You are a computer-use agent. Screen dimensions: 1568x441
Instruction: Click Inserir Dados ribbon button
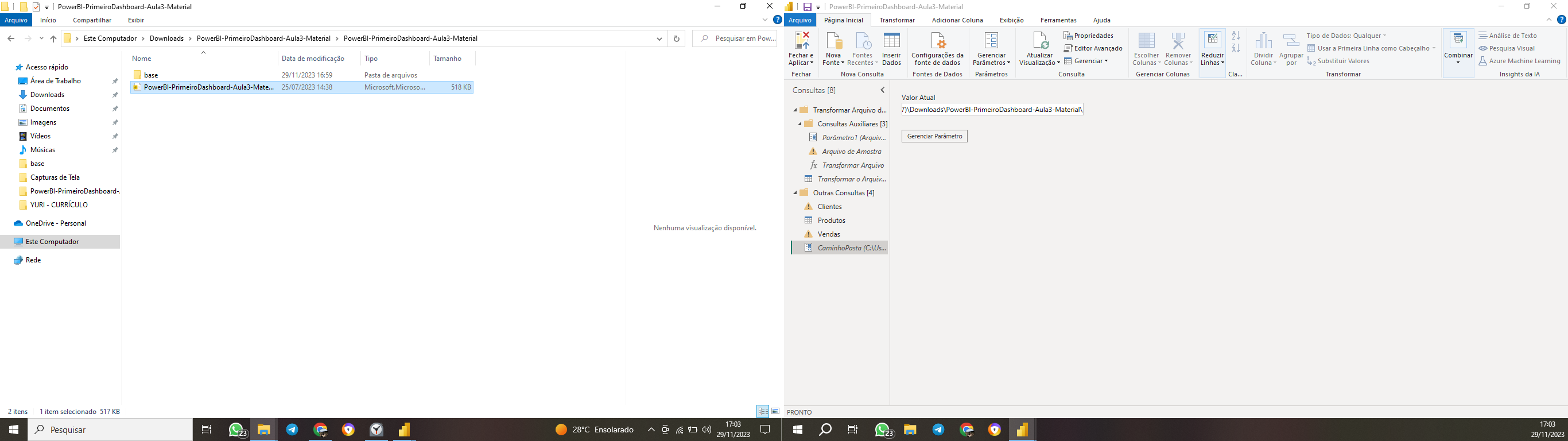pos(891,49)
